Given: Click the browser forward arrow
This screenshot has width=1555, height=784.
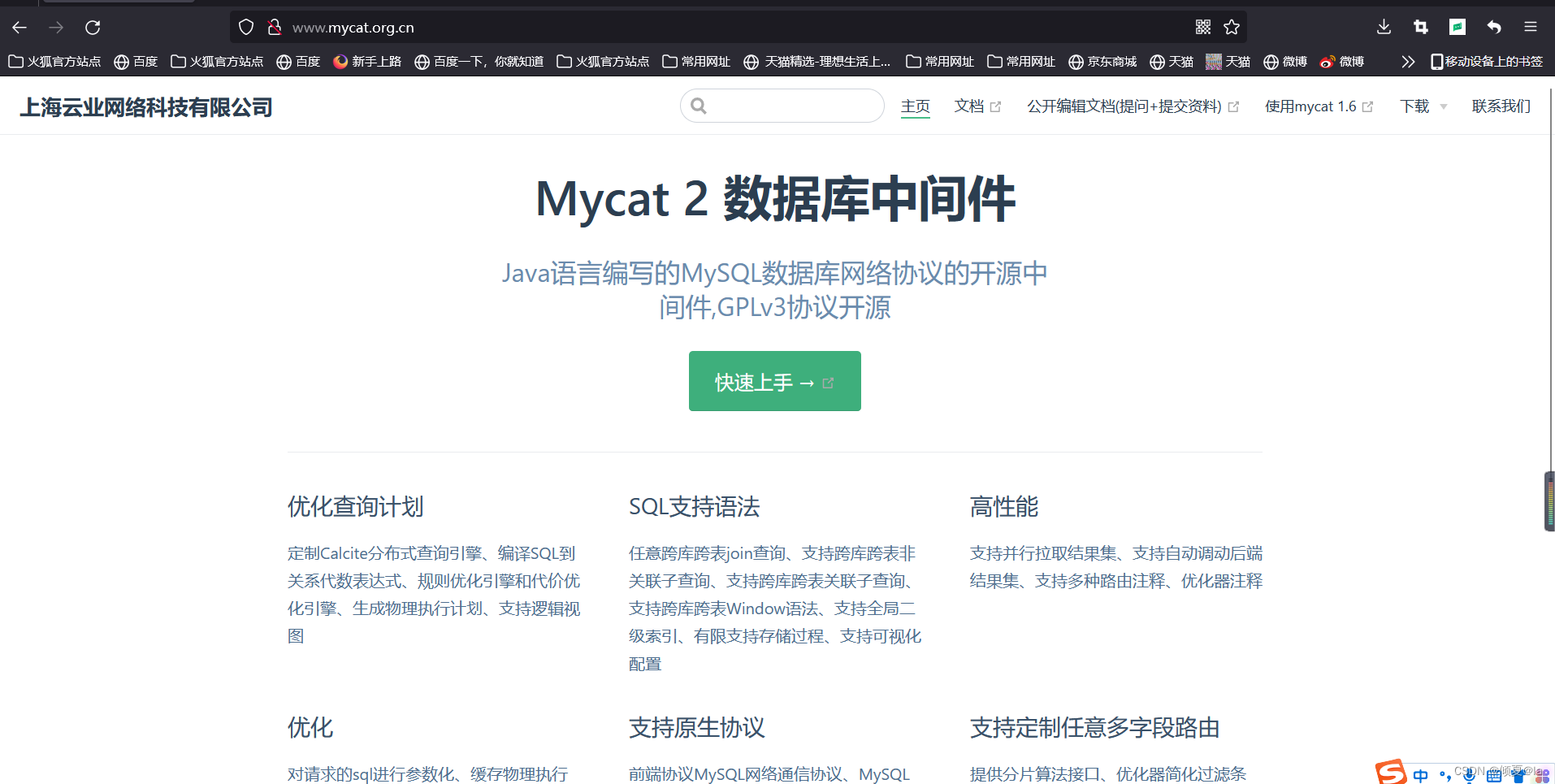Looking at the screenshot, I should [x=56, y=28].
